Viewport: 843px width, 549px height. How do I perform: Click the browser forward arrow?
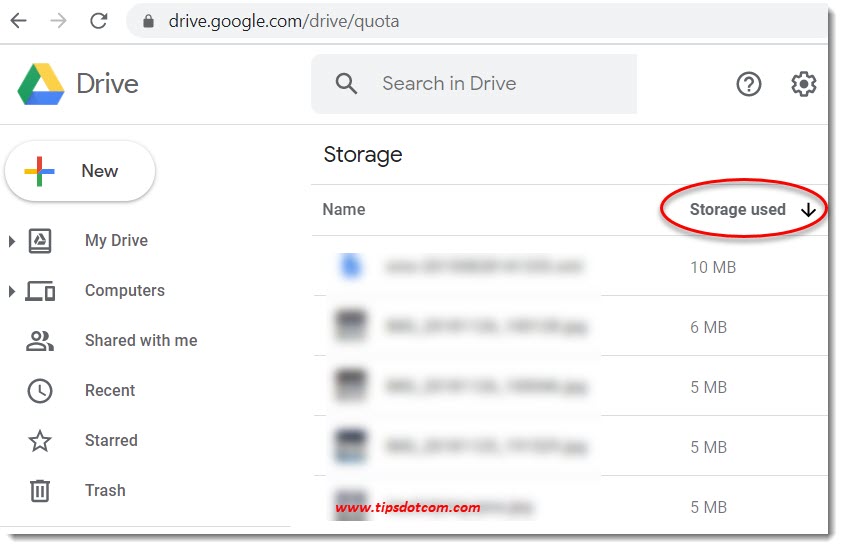tap(59, 21)
